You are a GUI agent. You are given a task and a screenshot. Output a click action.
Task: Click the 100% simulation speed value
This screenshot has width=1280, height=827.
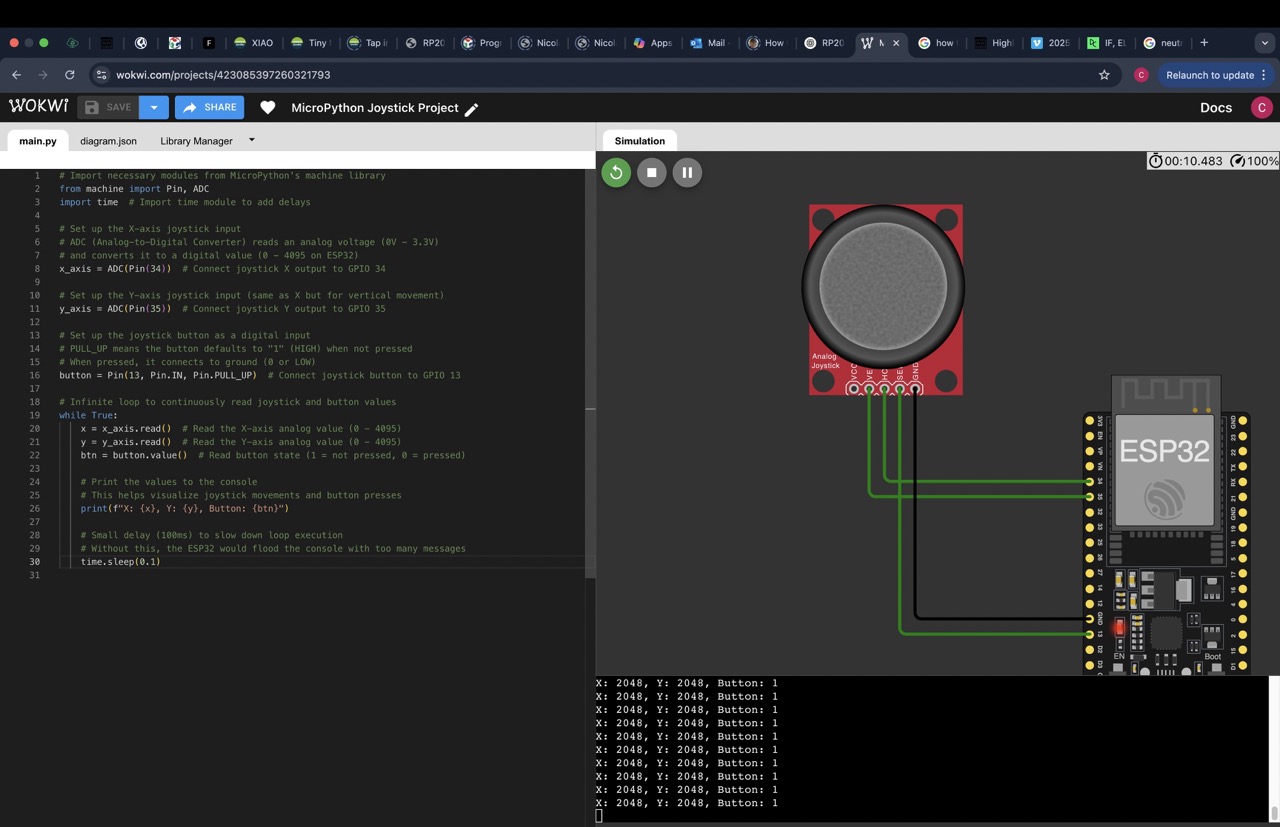click(x=1262, y=161)
